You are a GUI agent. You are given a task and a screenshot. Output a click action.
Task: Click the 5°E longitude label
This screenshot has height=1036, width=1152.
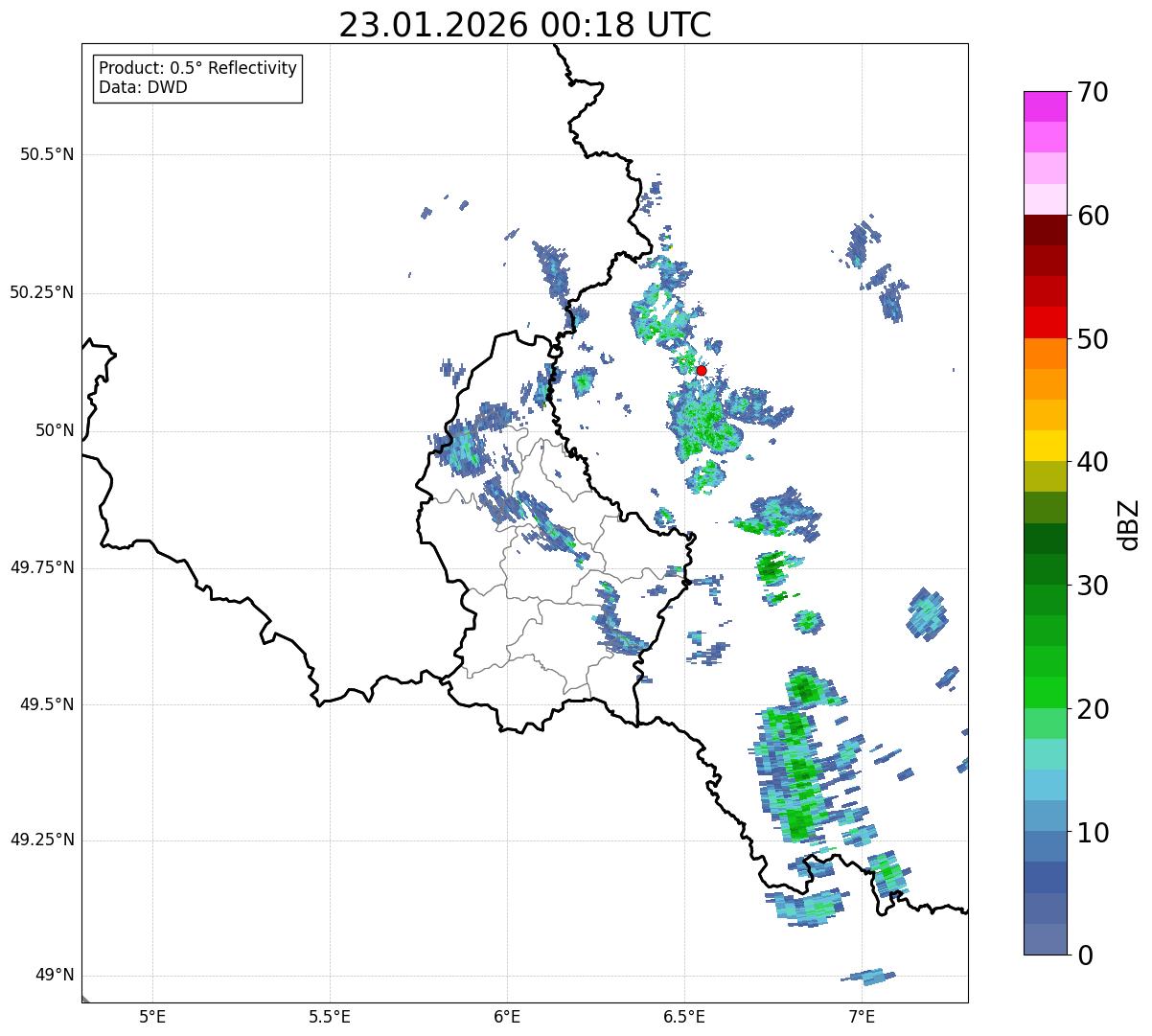click(152, 1016)
